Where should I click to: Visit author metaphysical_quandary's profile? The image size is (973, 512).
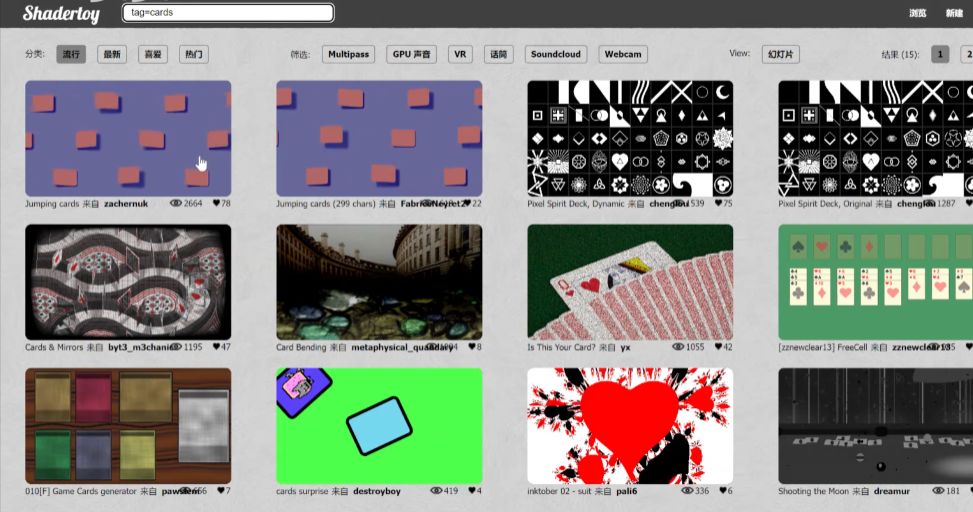(x=401, y=348)
